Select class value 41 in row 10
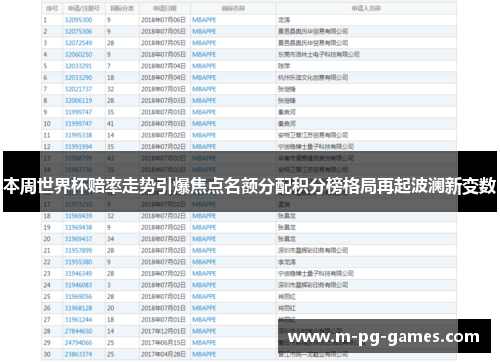 pyautogui.click(x=110, y=124)
